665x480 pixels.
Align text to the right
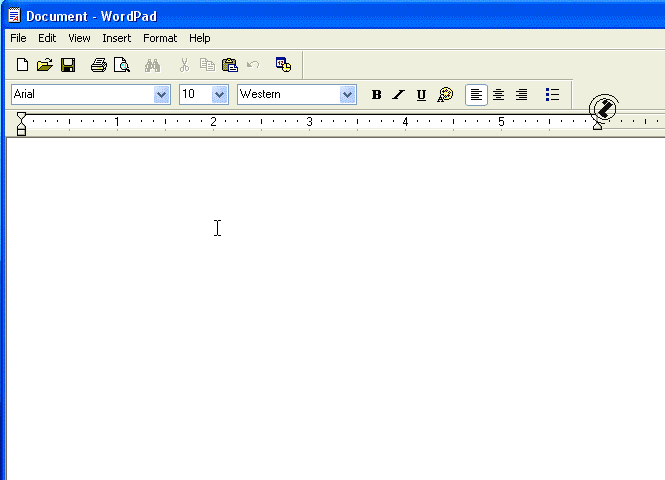tap(522, 95)
